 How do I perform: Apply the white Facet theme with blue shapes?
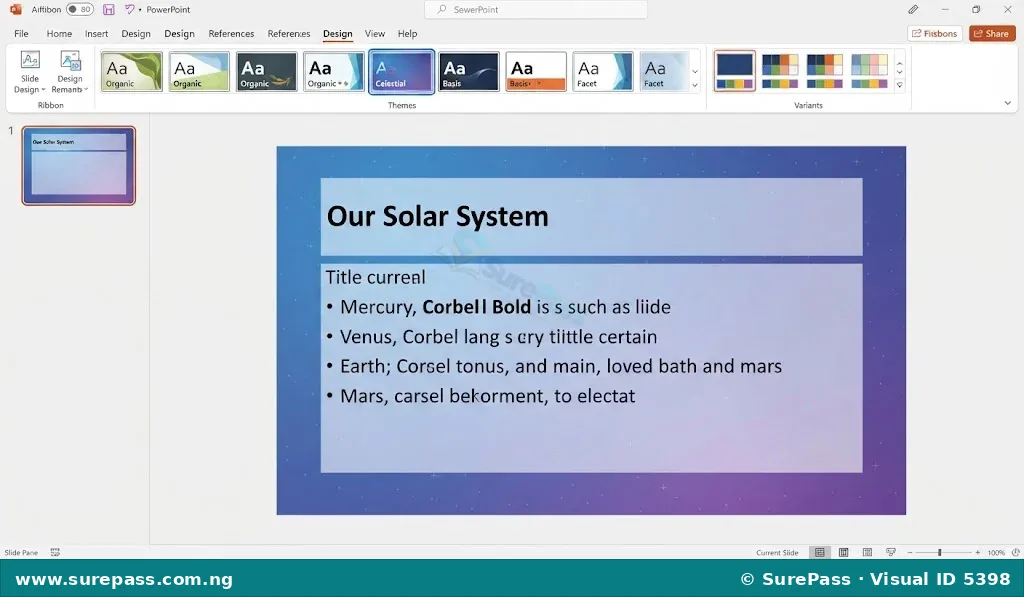[603, 71]
